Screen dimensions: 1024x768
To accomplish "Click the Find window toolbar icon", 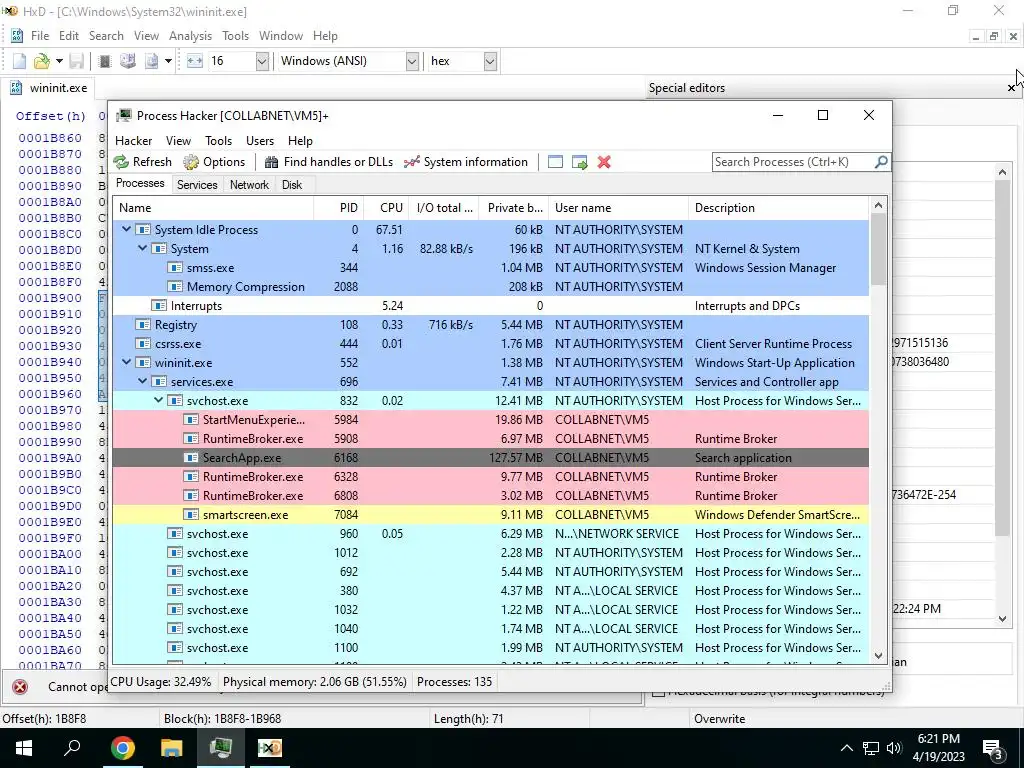I will tap(555, 162).
